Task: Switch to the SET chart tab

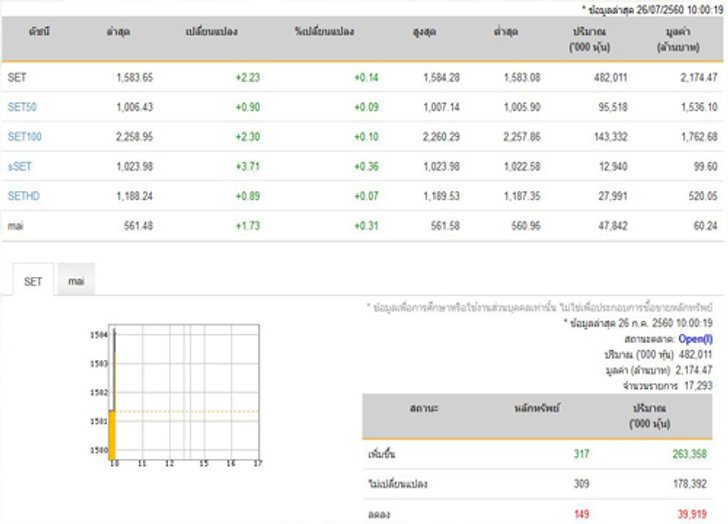Action: (x=33, y=281)
